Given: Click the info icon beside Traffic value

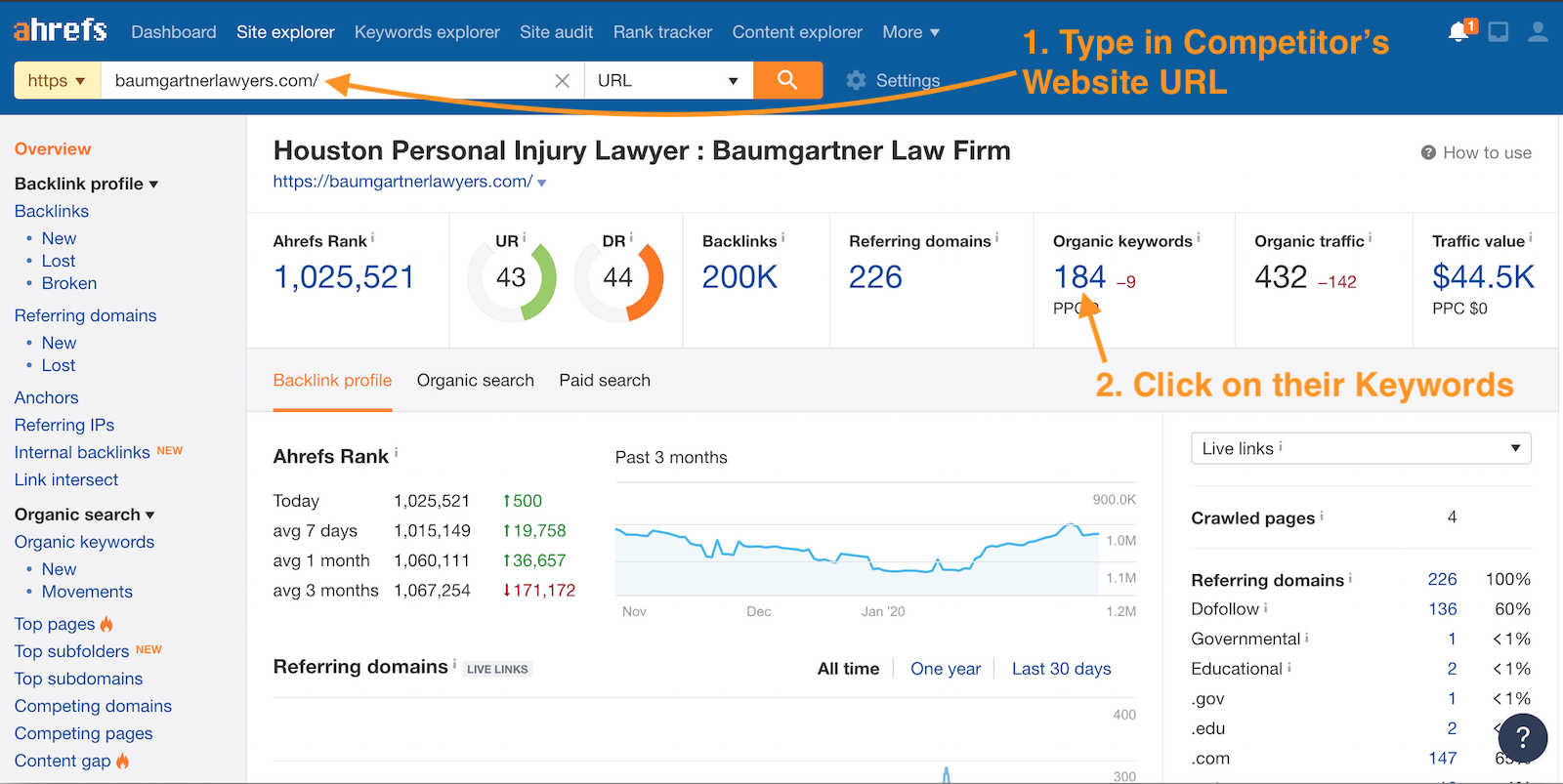Looking at the screenshot, I should tap(1530, 237).
